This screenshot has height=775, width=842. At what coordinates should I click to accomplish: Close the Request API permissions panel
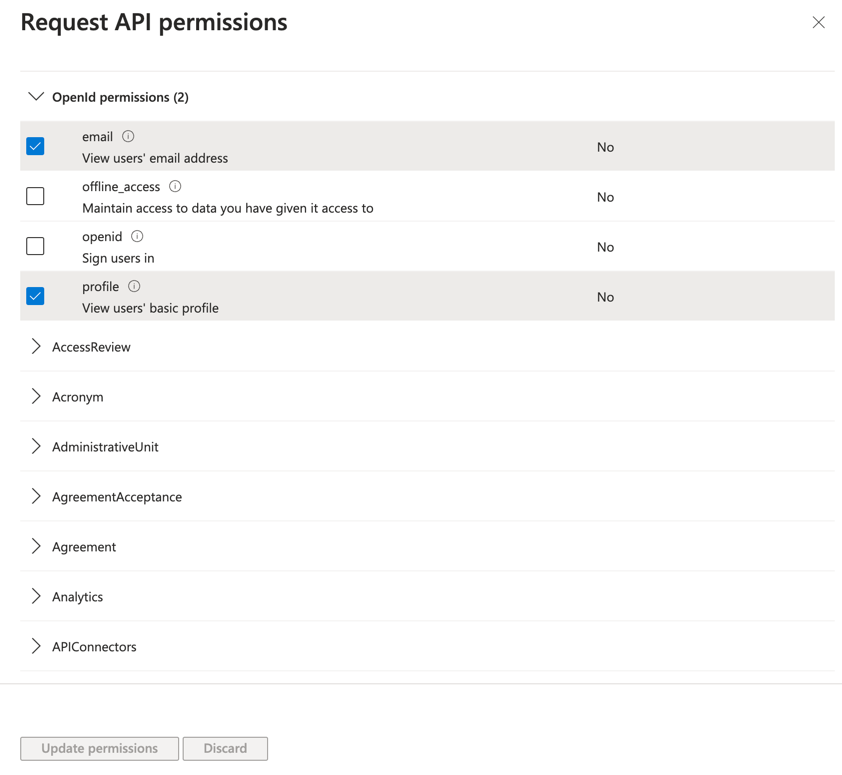(x=818, y=22)
